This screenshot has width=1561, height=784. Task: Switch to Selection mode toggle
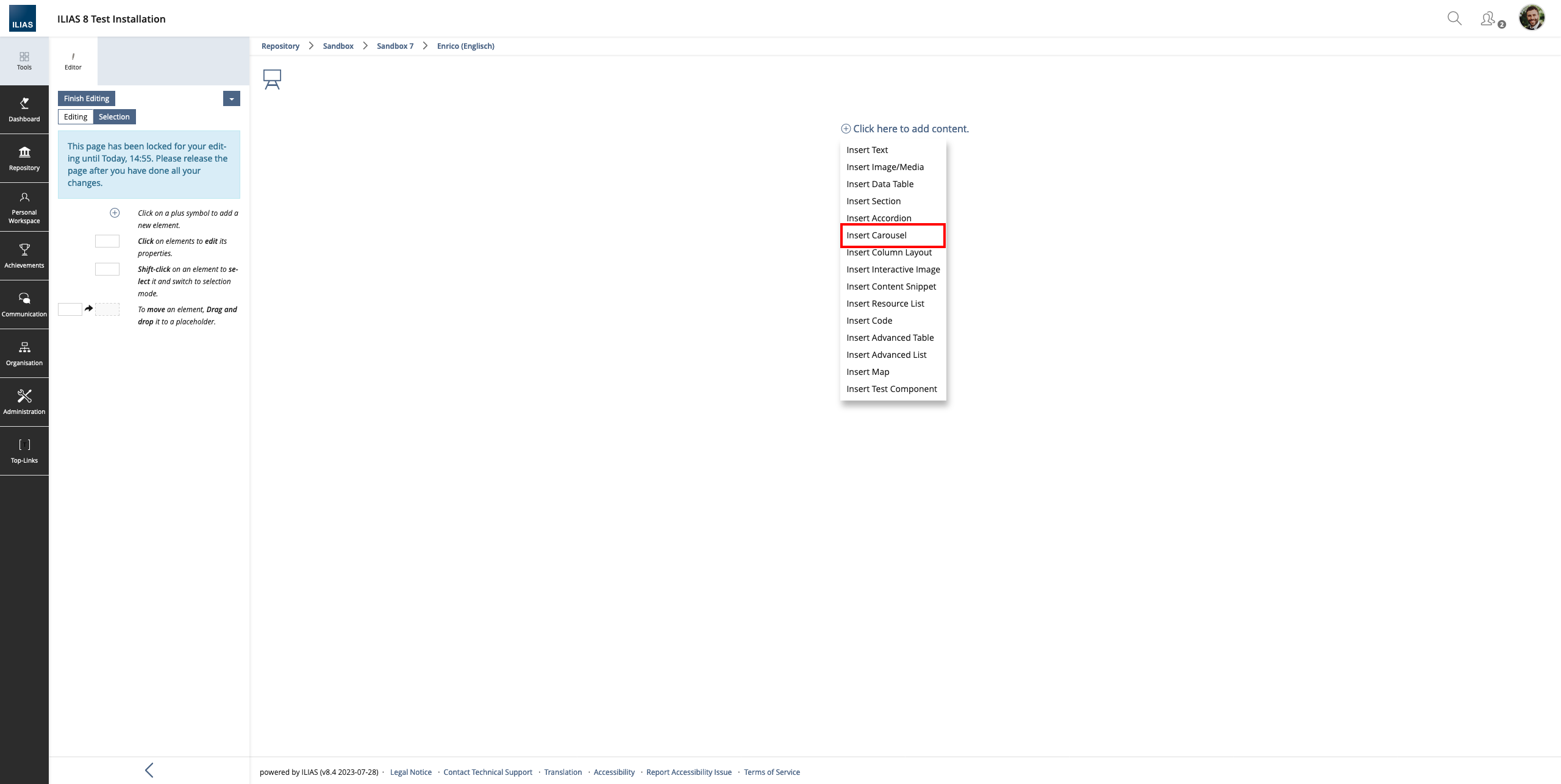pyautogui.click(x=114, y=117)
